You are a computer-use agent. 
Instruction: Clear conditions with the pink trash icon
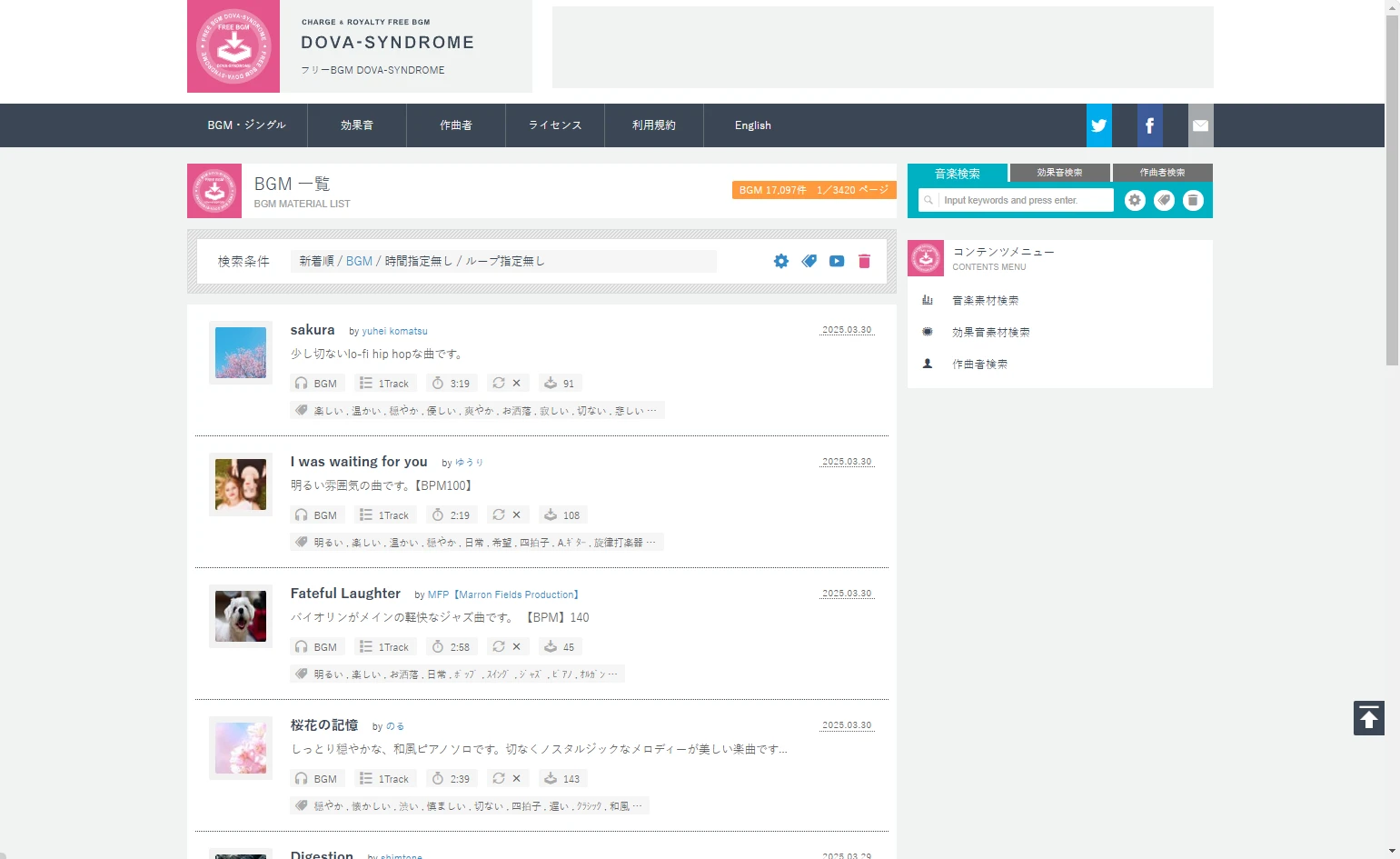click(x=864, y=261)
